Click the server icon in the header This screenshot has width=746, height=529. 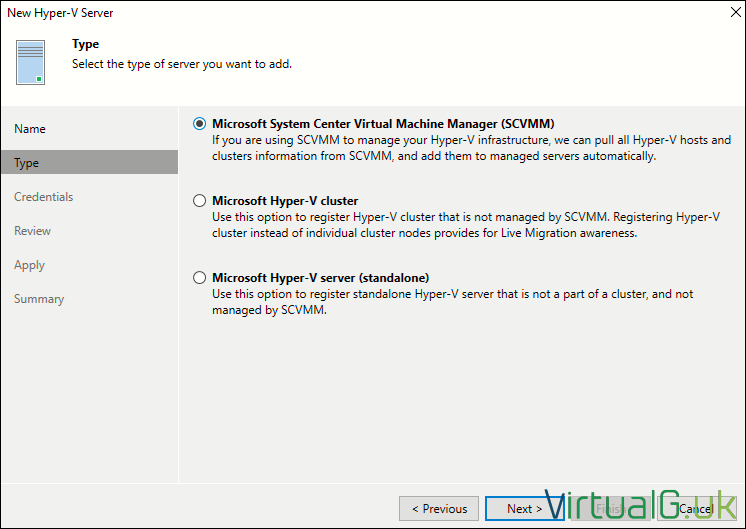click(x=30, y=62)
